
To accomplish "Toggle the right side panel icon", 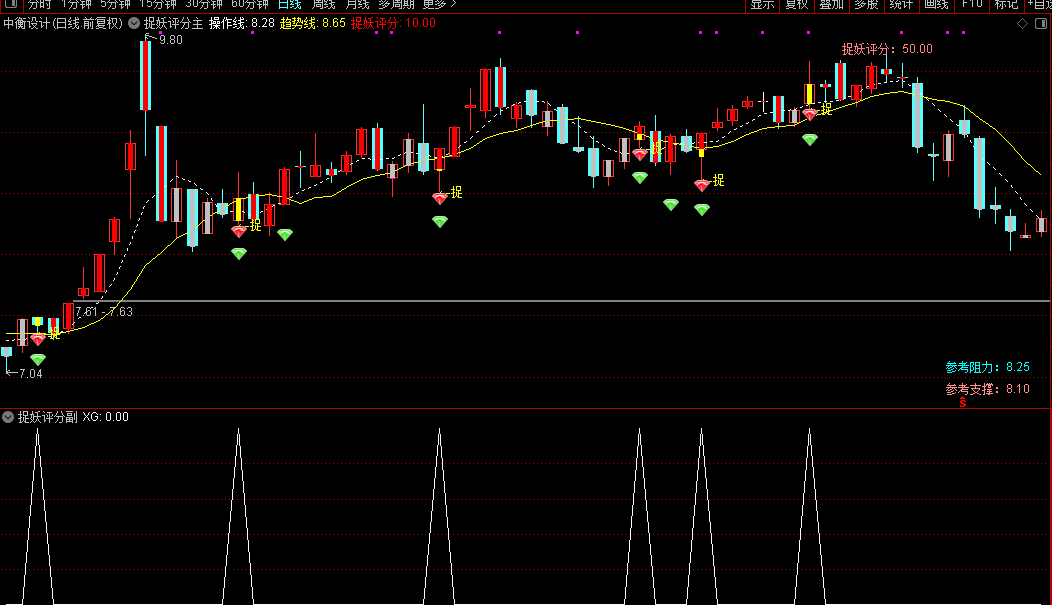I will click(1041, 23).
